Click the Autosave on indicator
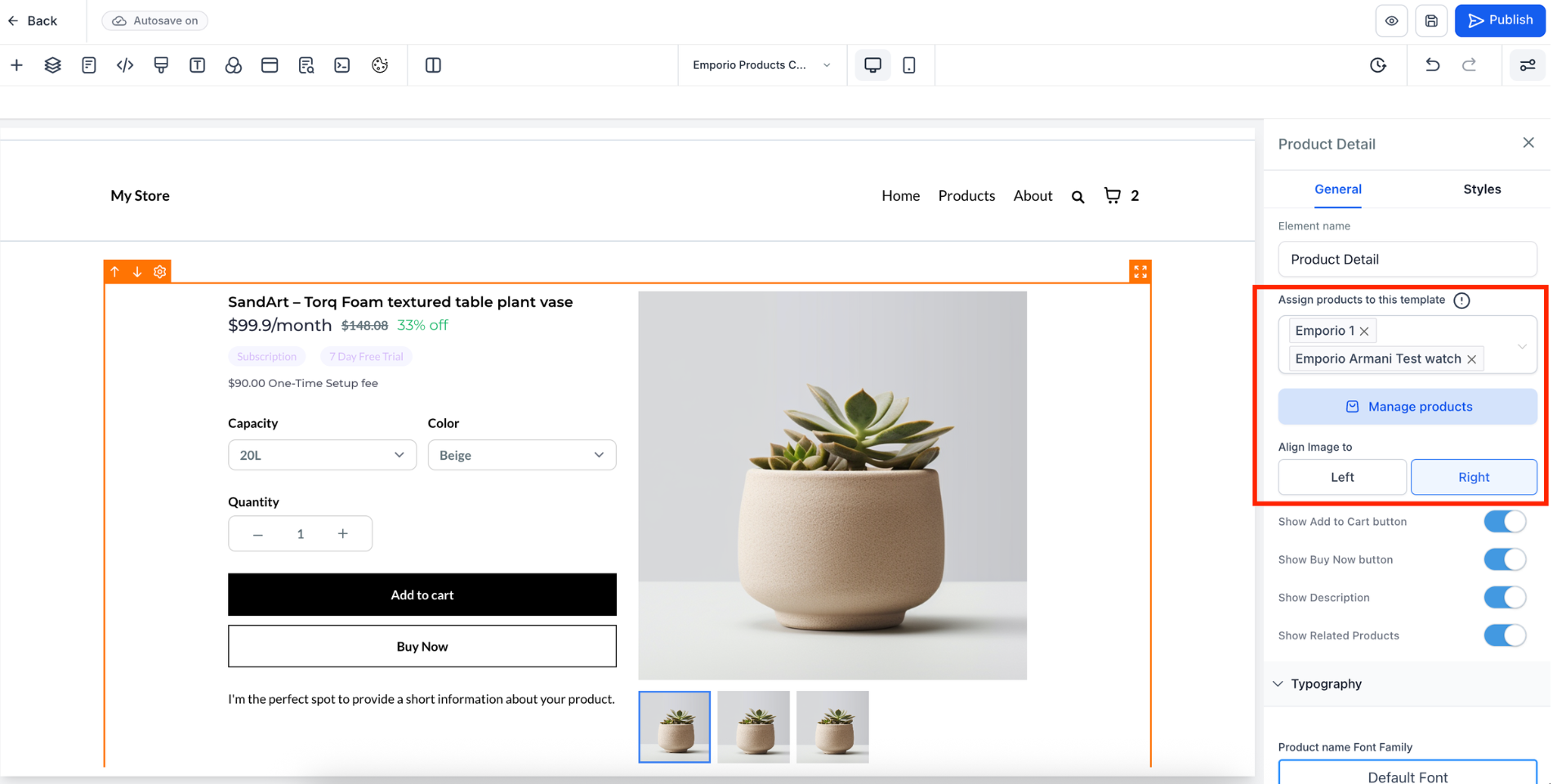 (155, 20)
